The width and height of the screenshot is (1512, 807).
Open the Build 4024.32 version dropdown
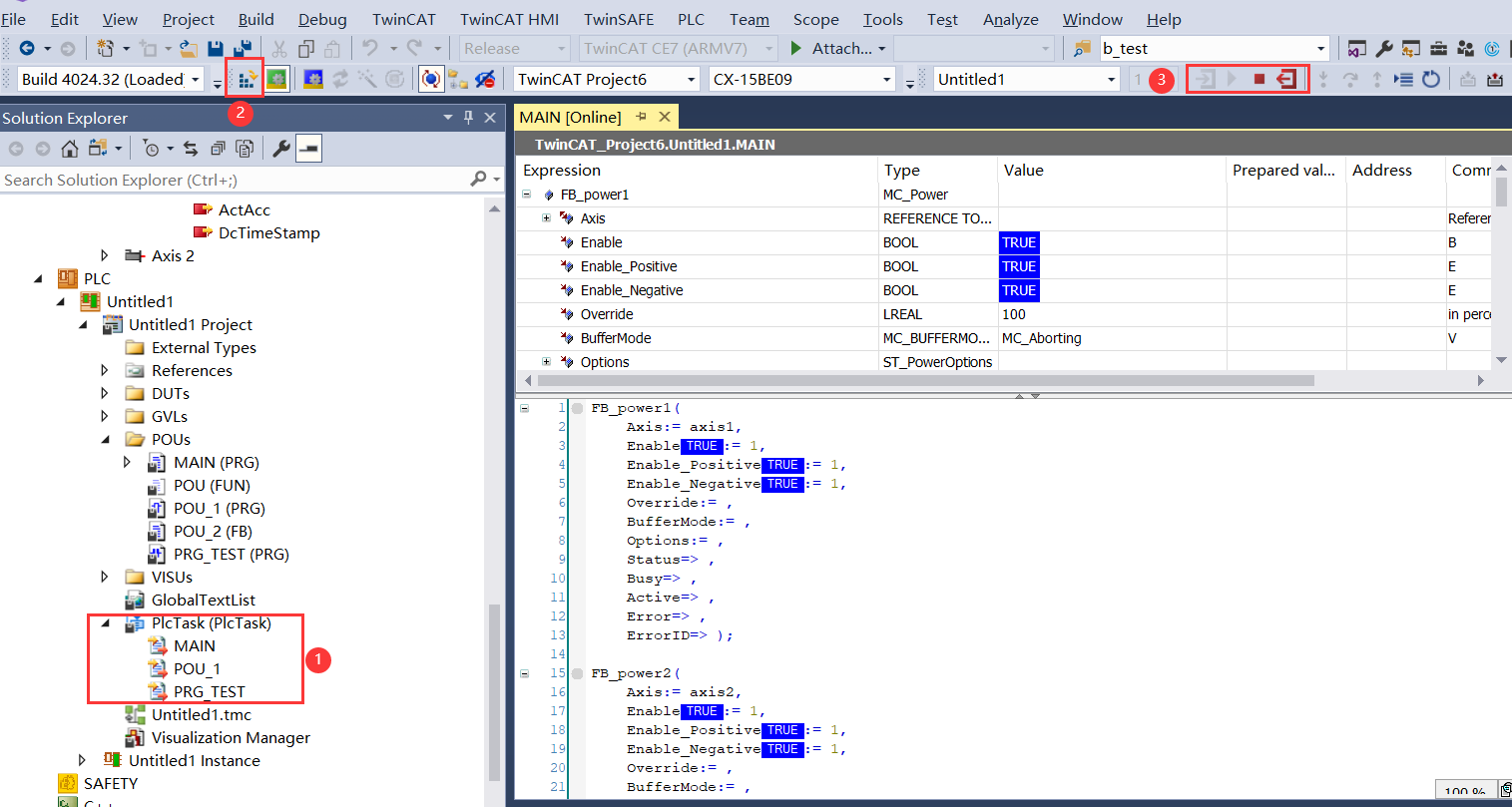click(x=196, y=79)
